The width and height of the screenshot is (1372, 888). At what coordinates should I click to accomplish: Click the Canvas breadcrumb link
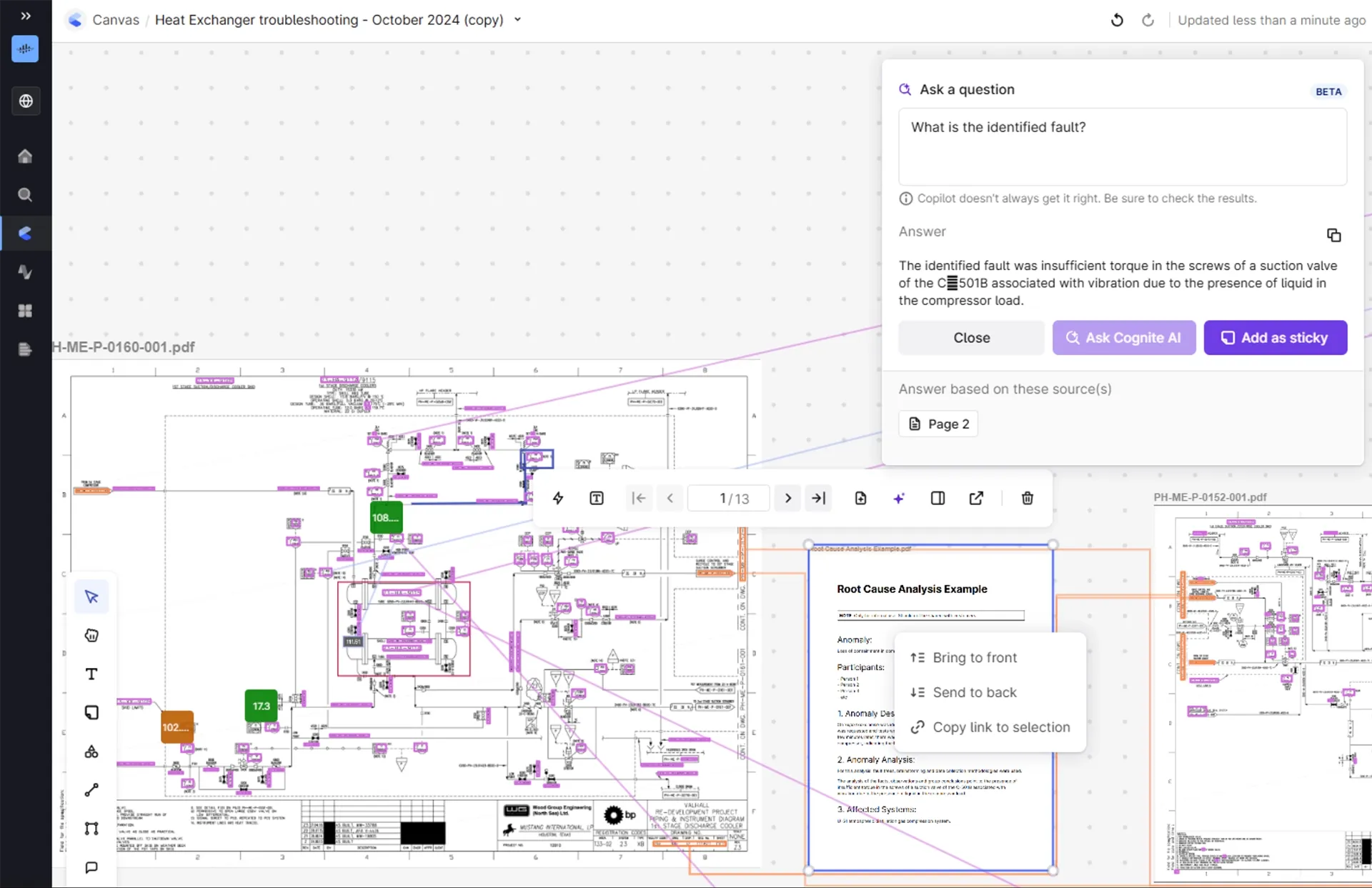click(x=116, y=20)
